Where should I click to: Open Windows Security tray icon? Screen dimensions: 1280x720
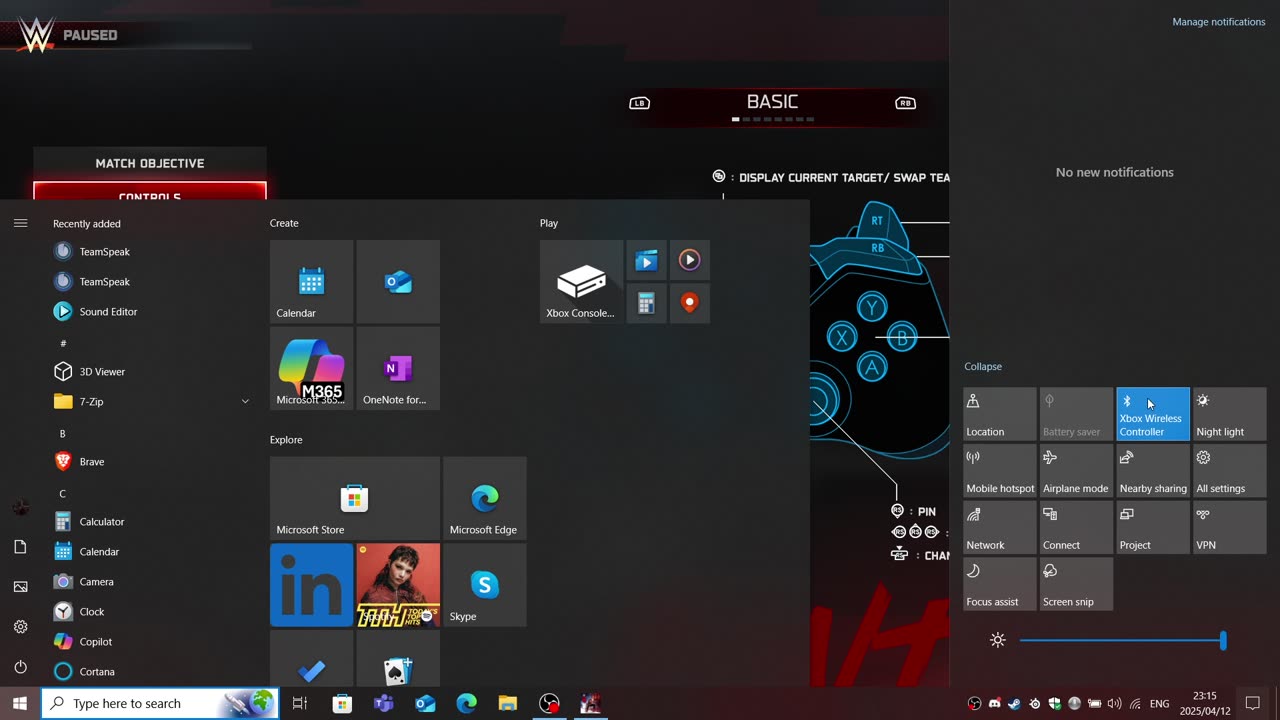1054,704
